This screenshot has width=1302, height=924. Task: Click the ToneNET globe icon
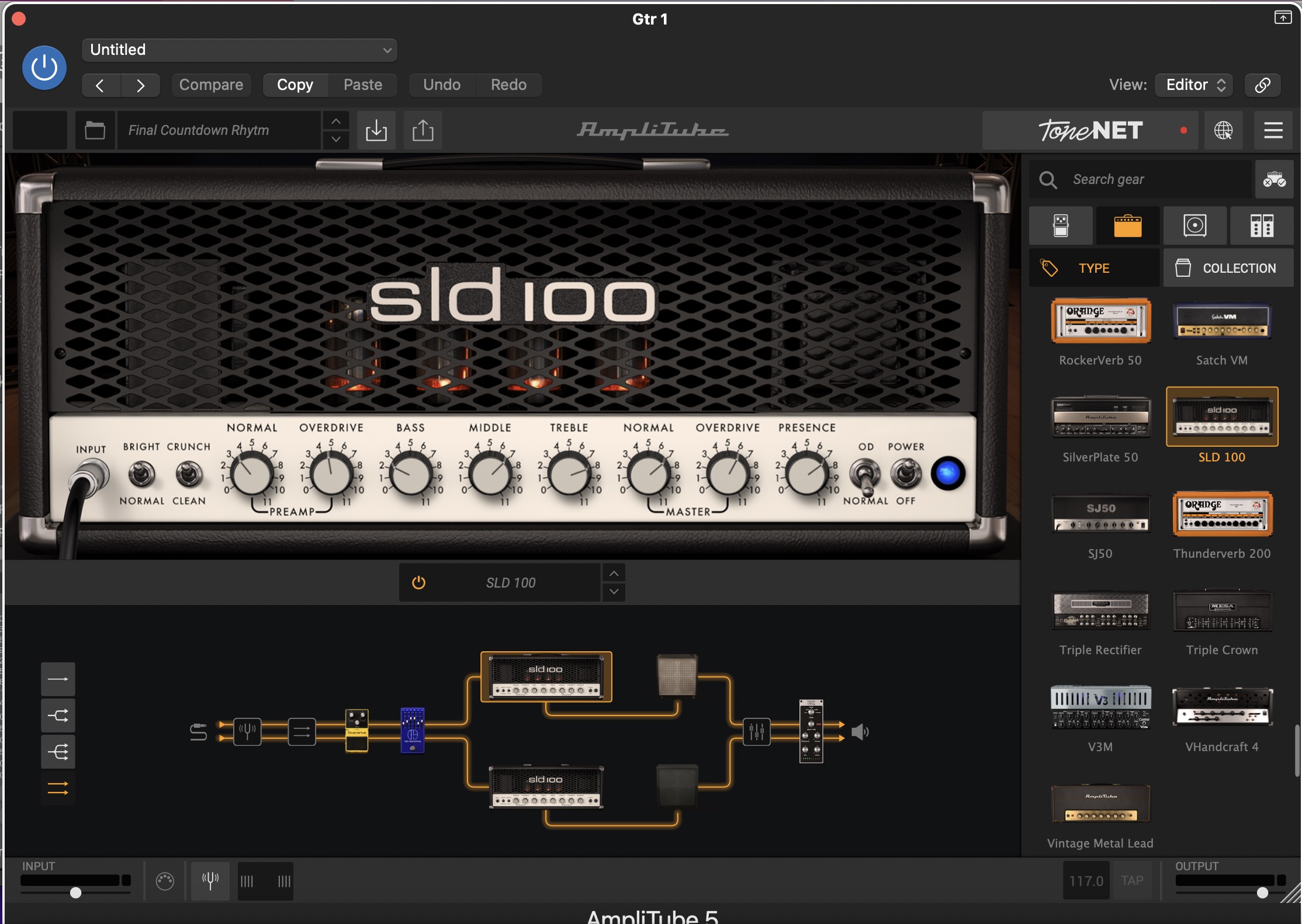point(1224,130)
